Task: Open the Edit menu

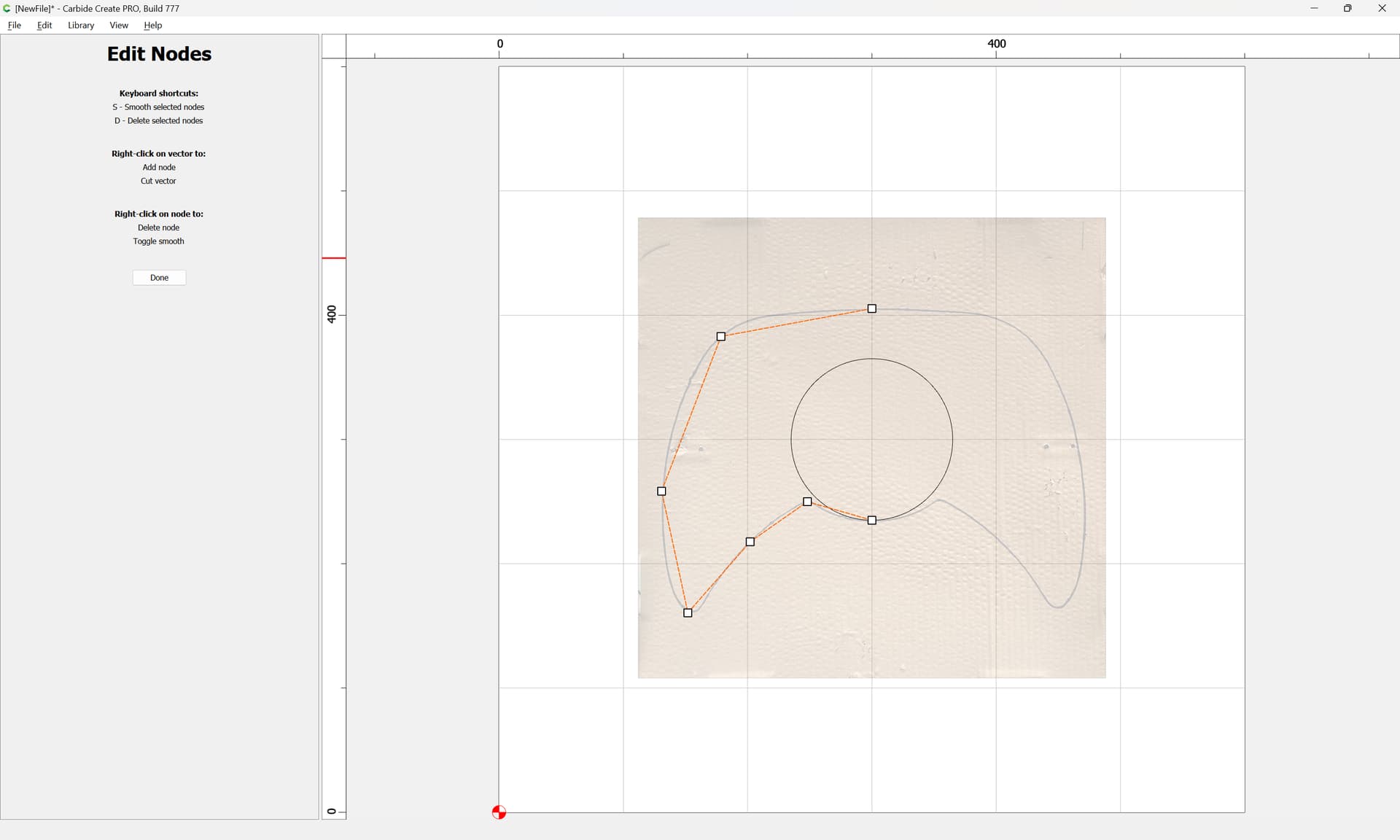Action: click(44, 25)
